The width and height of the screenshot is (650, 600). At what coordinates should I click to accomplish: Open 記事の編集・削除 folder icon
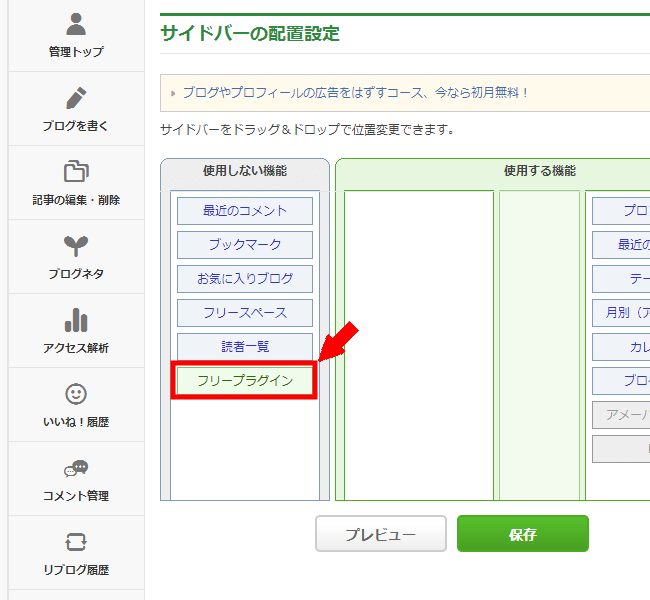[x=76, y=171]
